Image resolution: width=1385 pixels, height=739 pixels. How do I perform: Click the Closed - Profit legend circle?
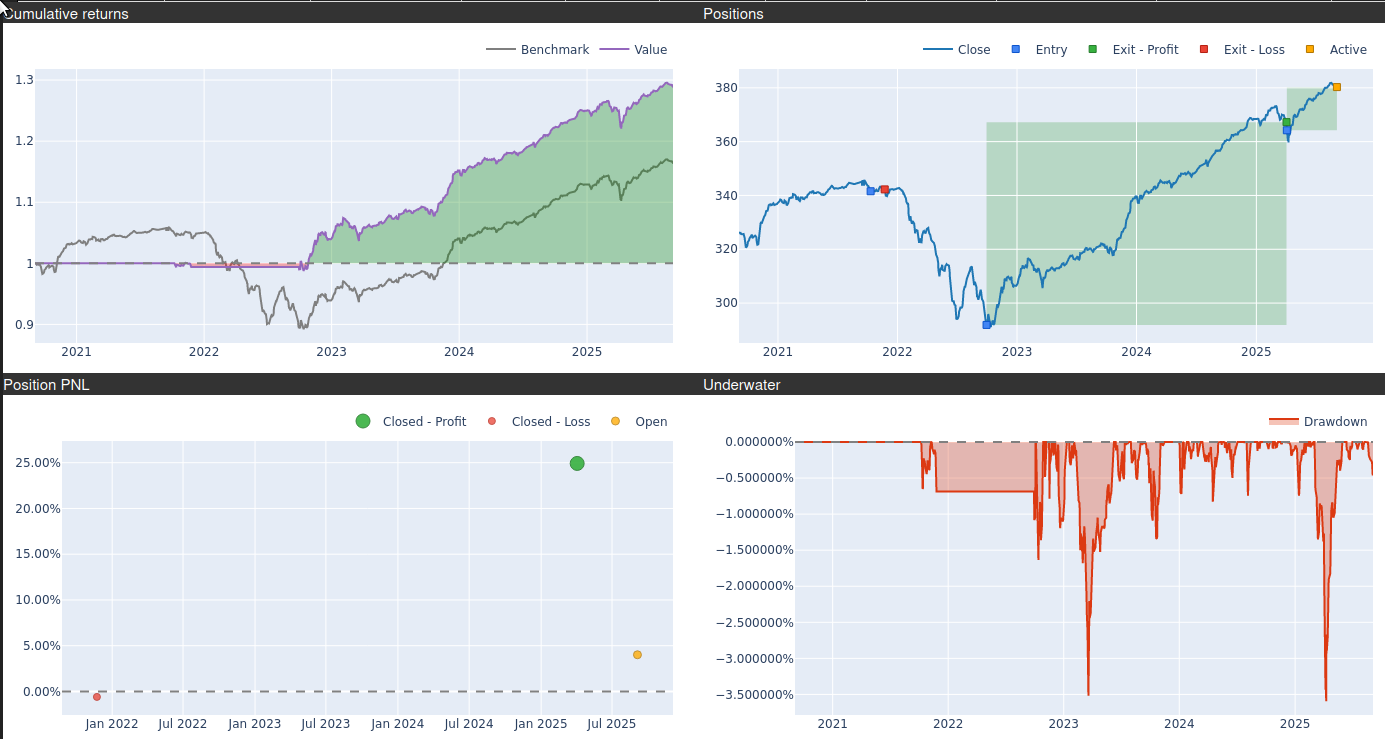pos(363,421)
